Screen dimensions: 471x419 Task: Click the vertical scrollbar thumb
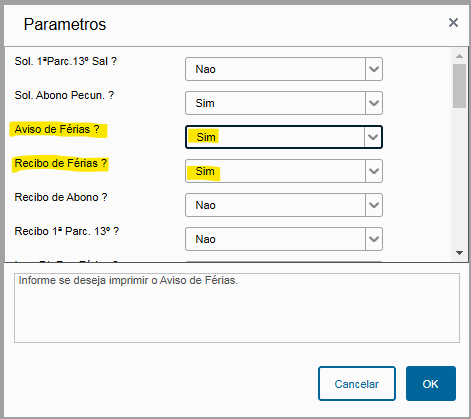pos(460,86)
